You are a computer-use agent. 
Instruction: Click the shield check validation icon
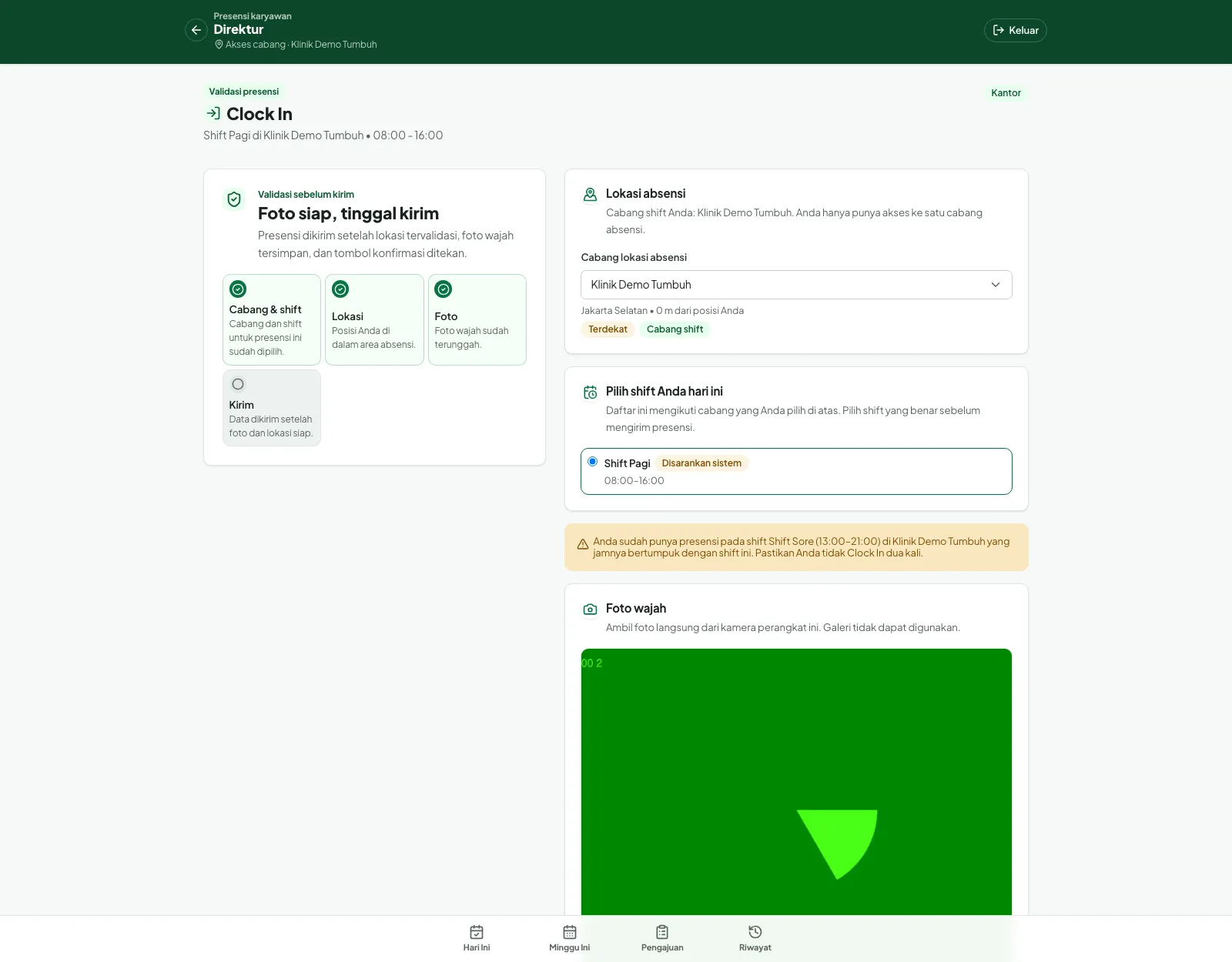234,199
